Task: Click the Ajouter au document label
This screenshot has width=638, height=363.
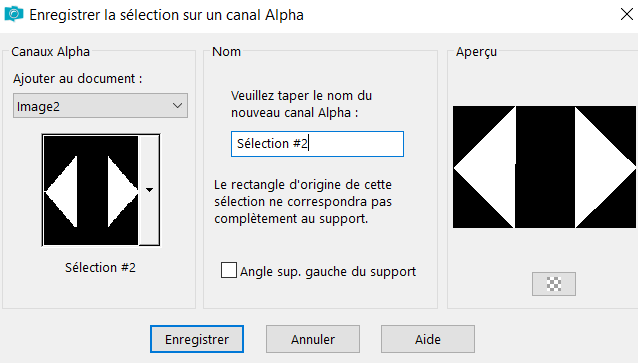Action: click(x=77, y=79)
